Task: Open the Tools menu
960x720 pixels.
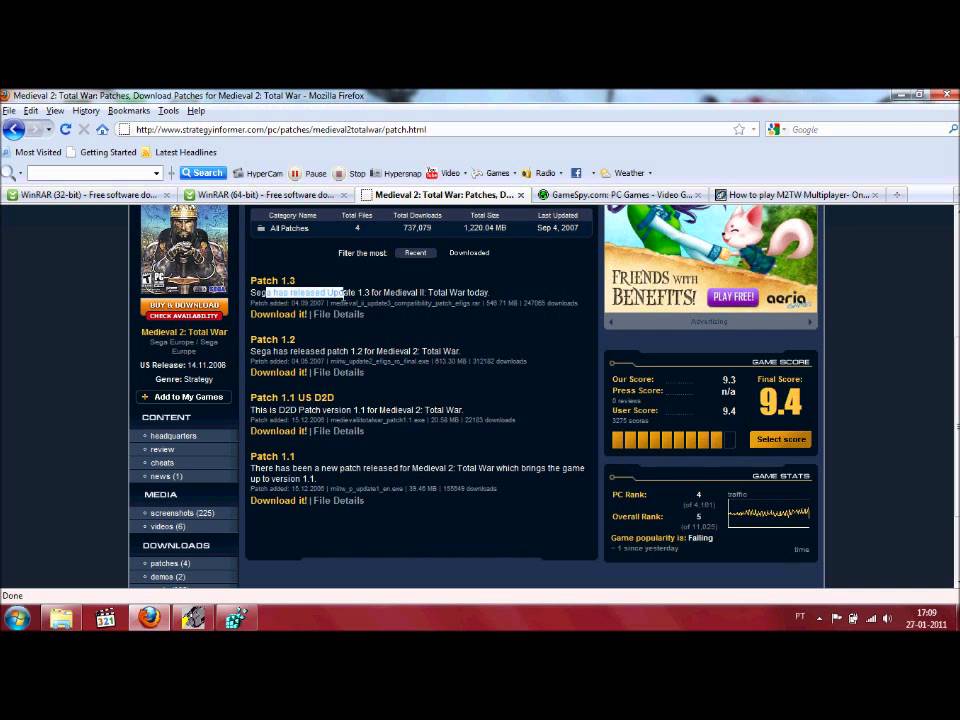Action: click(x=168, y=111)
